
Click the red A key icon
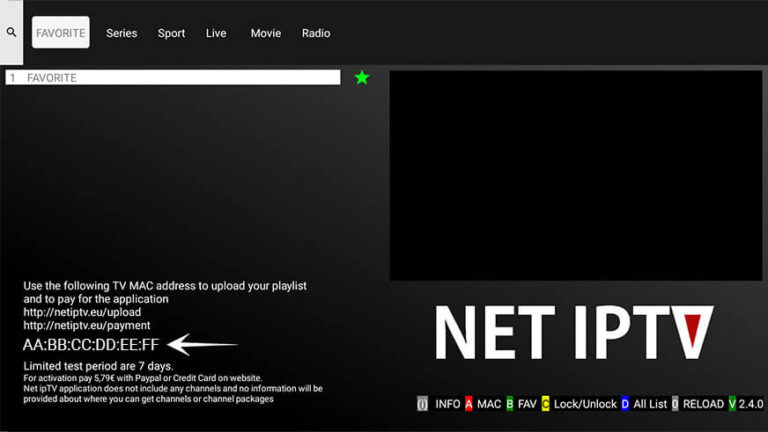pyautogui.click(x=469, y=404)
